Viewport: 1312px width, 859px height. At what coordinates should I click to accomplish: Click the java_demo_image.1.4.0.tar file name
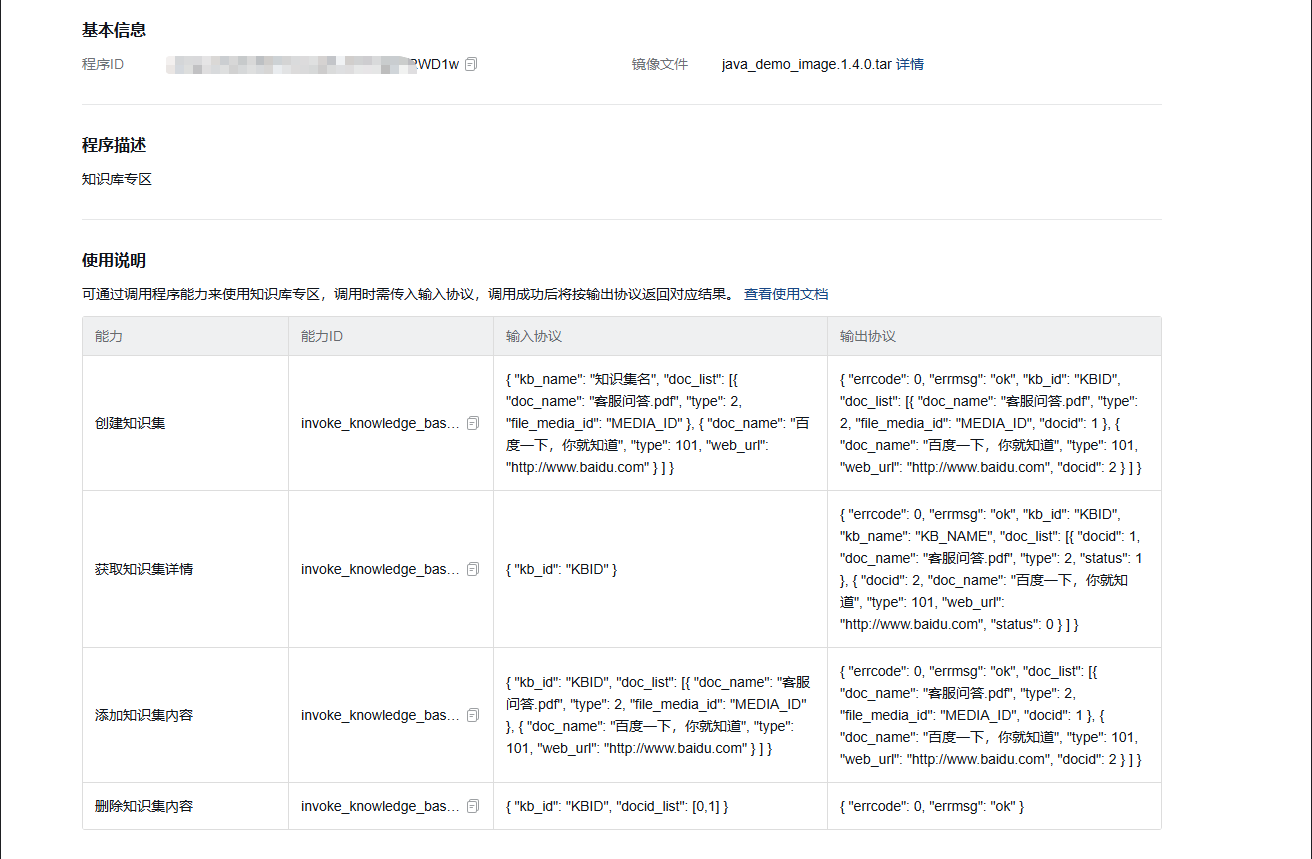806,64
